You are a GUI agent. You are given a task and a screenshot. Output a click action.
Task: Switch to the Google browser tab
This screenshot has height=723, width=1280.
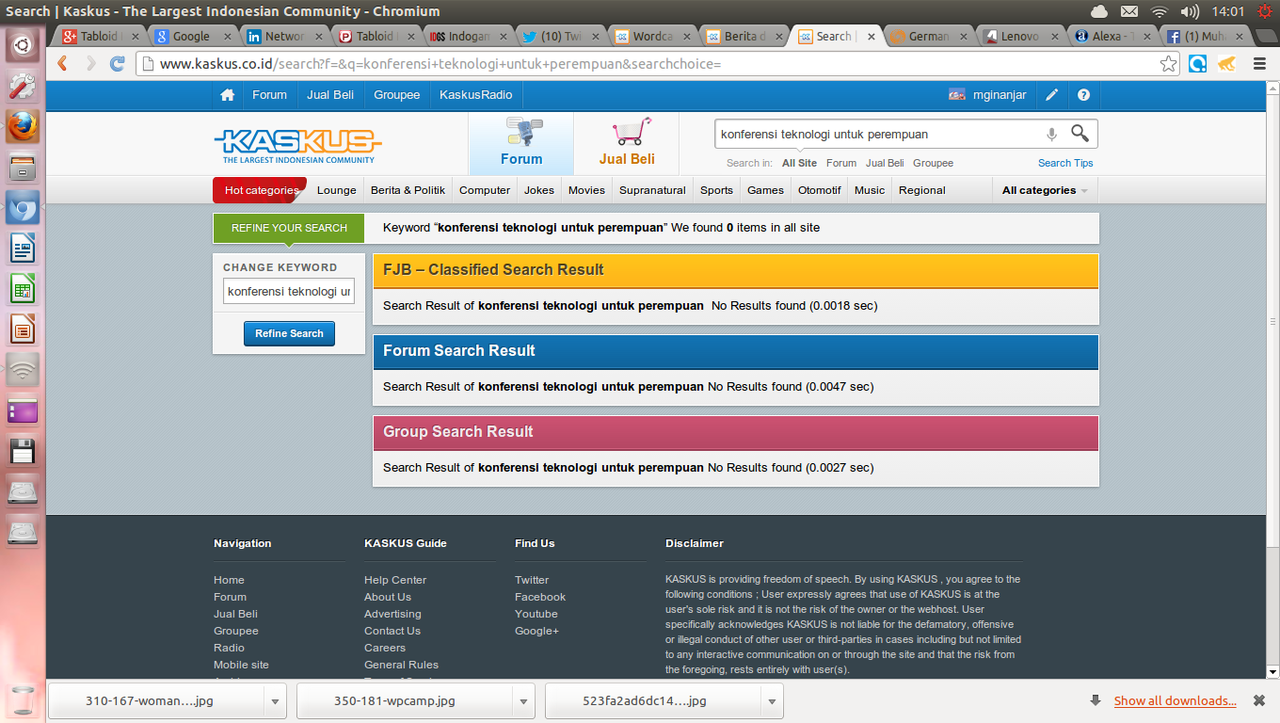191,36
